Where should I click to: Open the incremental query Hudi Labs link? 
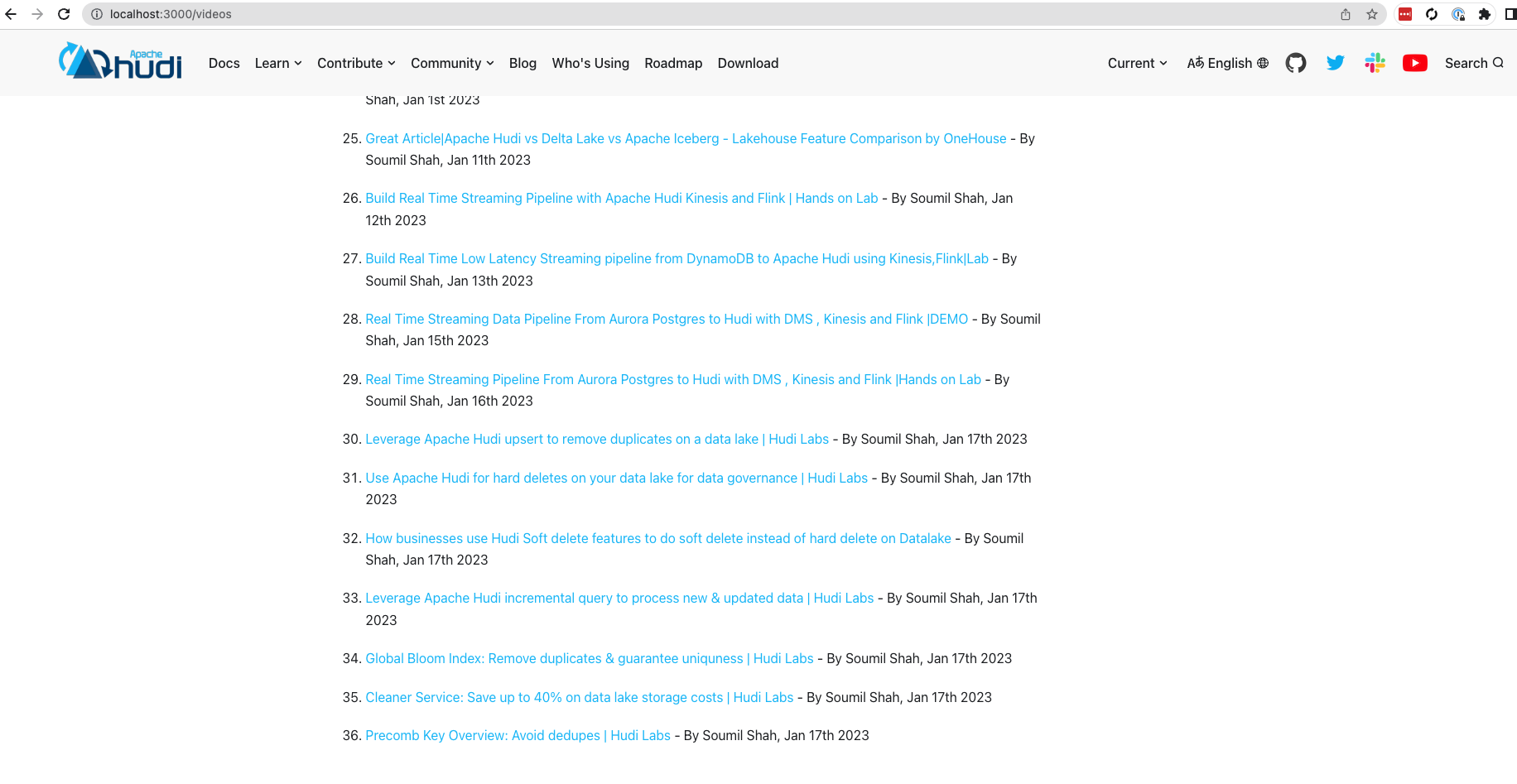pyautogui.click(x=619, y=598)
